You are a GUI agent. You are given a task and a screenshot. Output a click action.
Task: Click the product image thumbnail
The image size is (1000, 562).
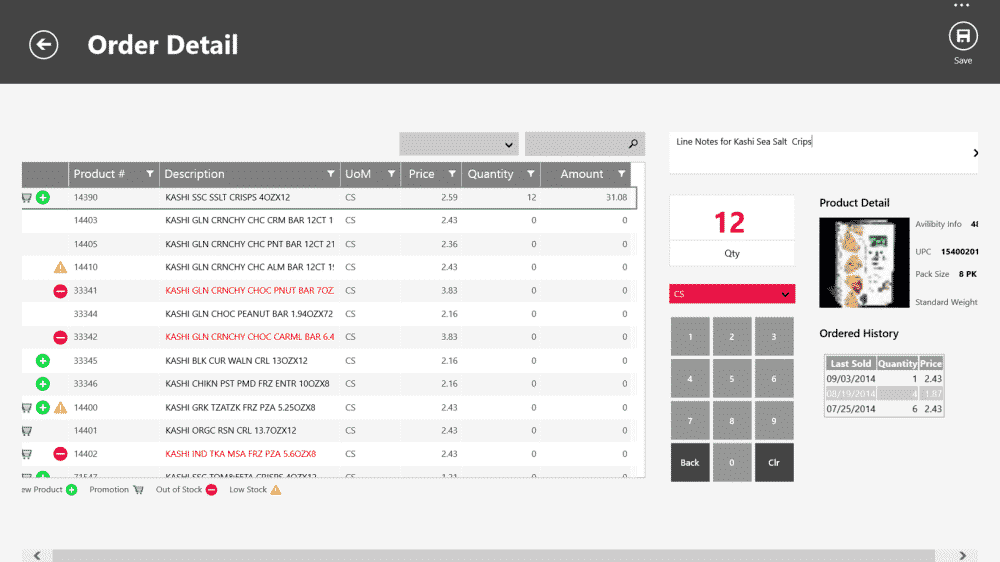click(x=864, y=263)
